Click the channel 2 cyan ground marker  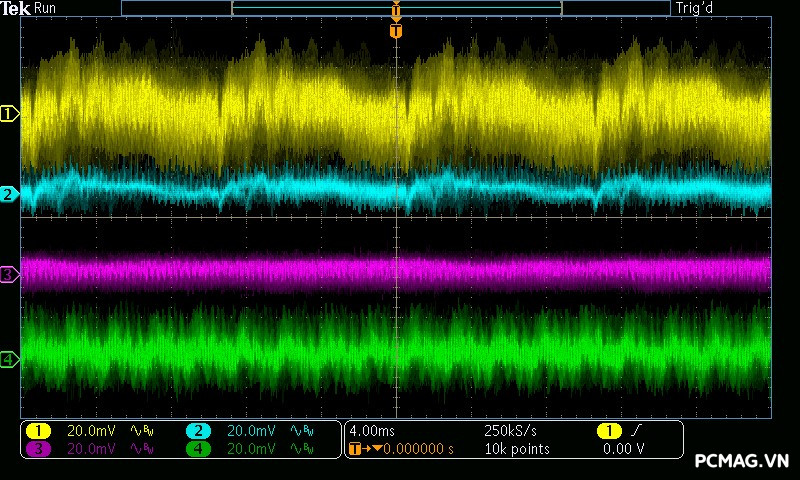pos(9,194)
